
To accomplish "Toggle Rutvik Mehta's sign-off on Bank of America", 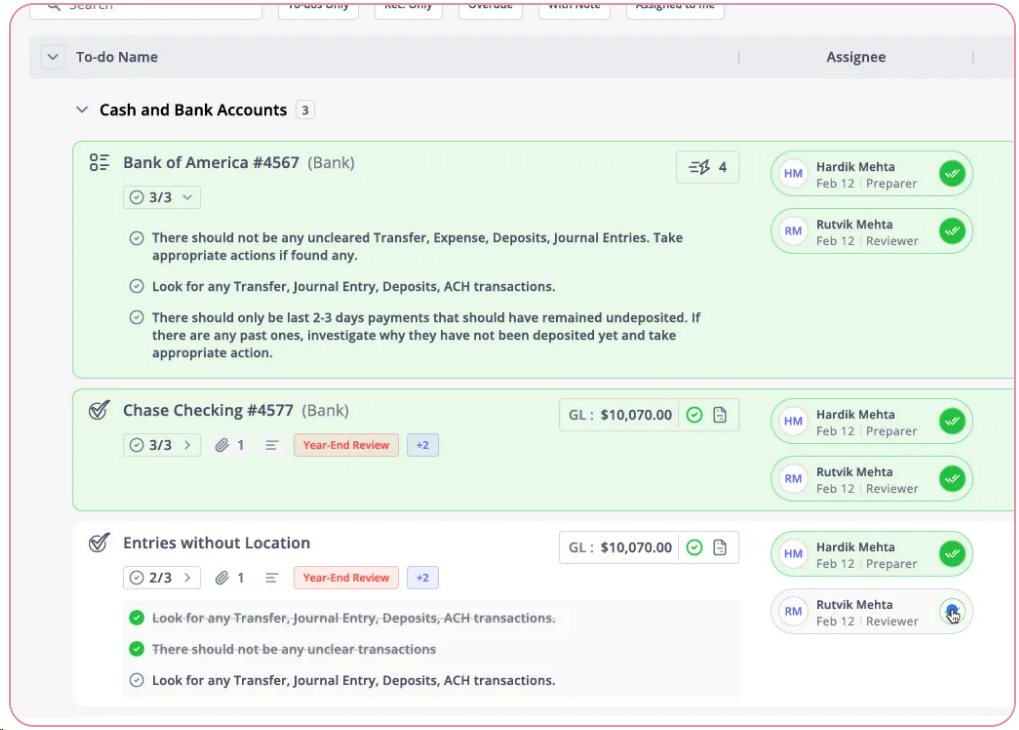I will tap(952, 231).
